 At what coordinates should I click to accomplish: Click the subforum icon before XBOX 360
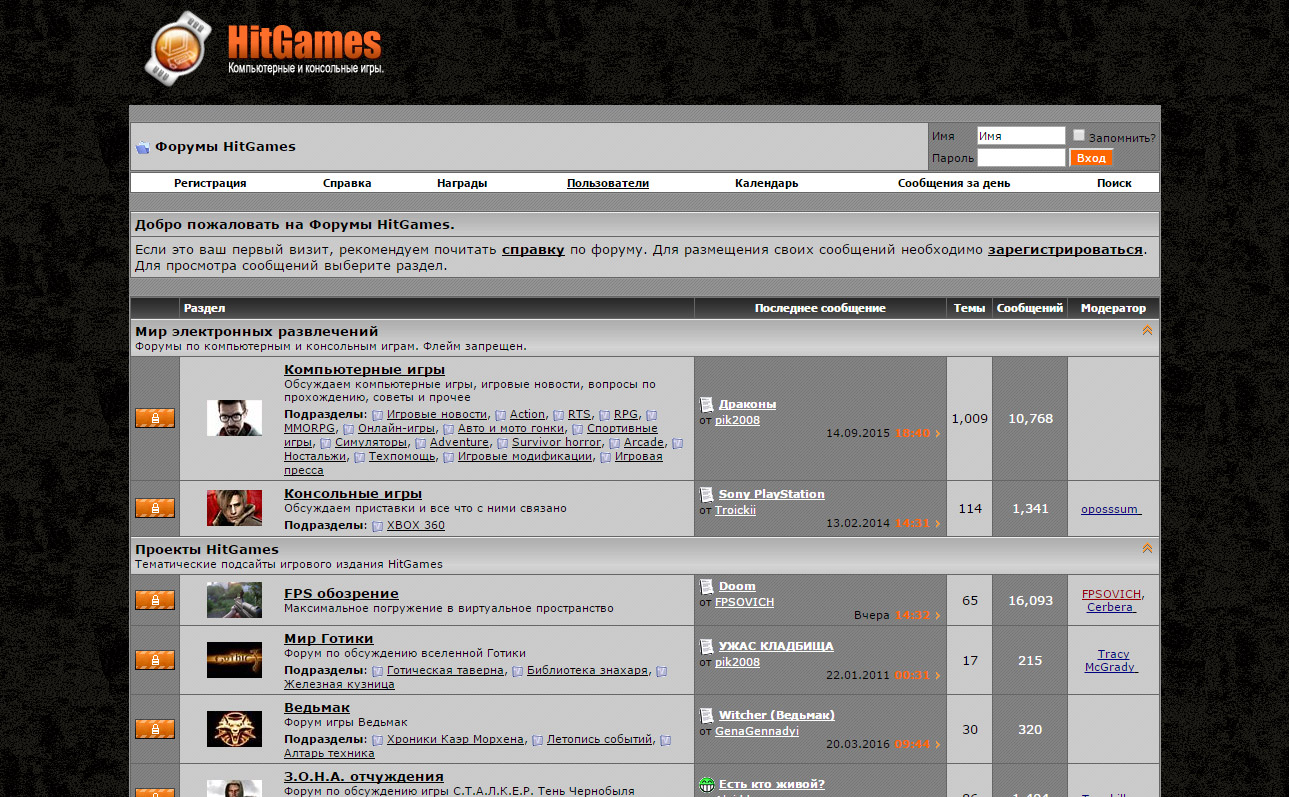coord(377,526)
